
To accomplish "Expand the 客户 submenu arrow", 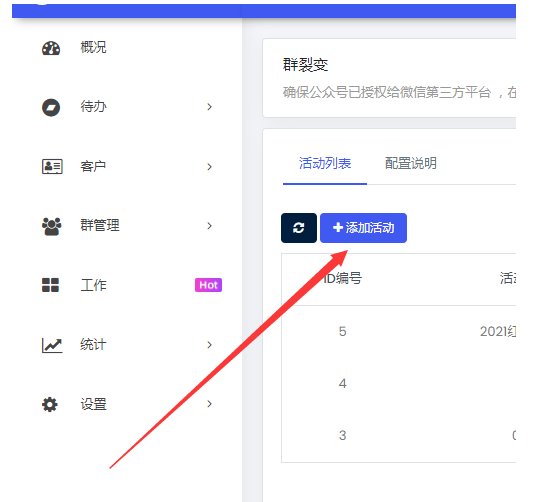I will click(209, 167).
